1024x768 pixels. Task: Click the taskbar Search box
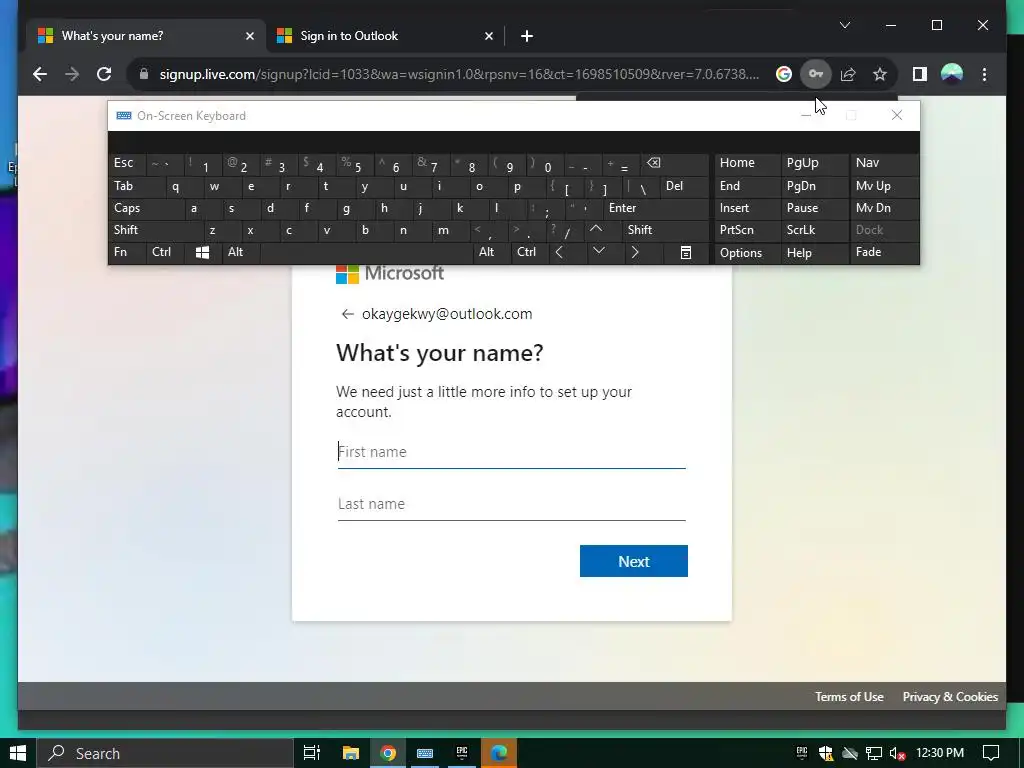[165, 753]
